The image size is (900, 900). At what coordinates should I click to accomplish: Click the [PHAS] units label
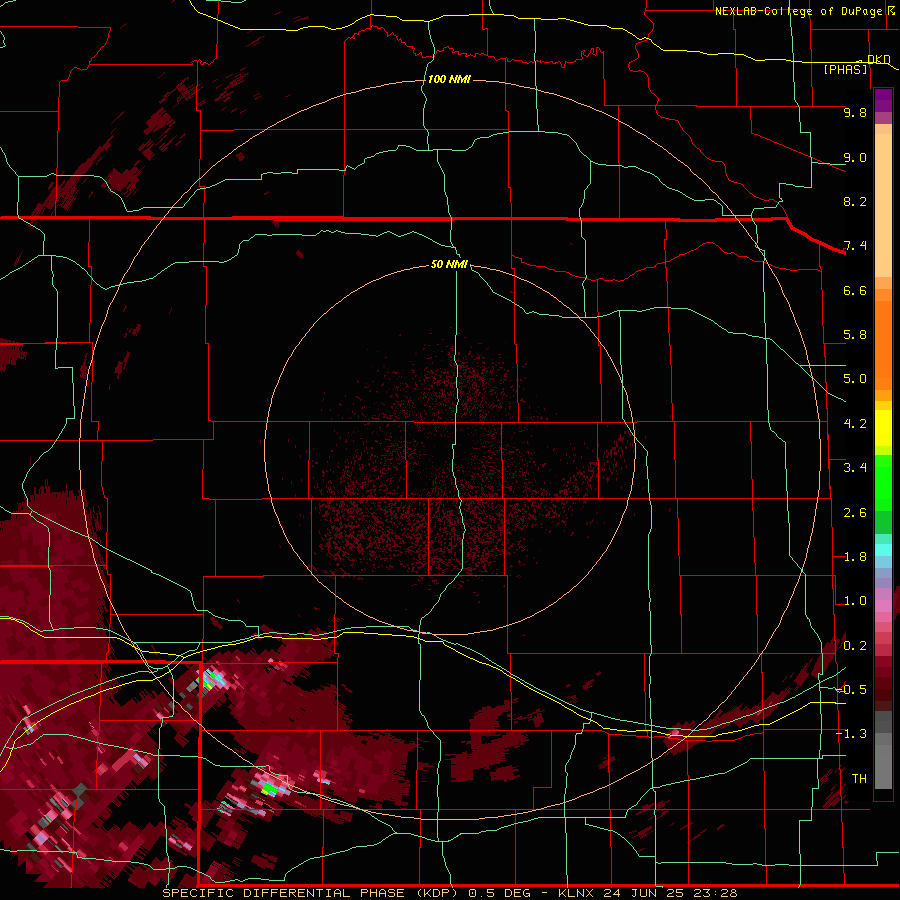[x=845, y=69]
